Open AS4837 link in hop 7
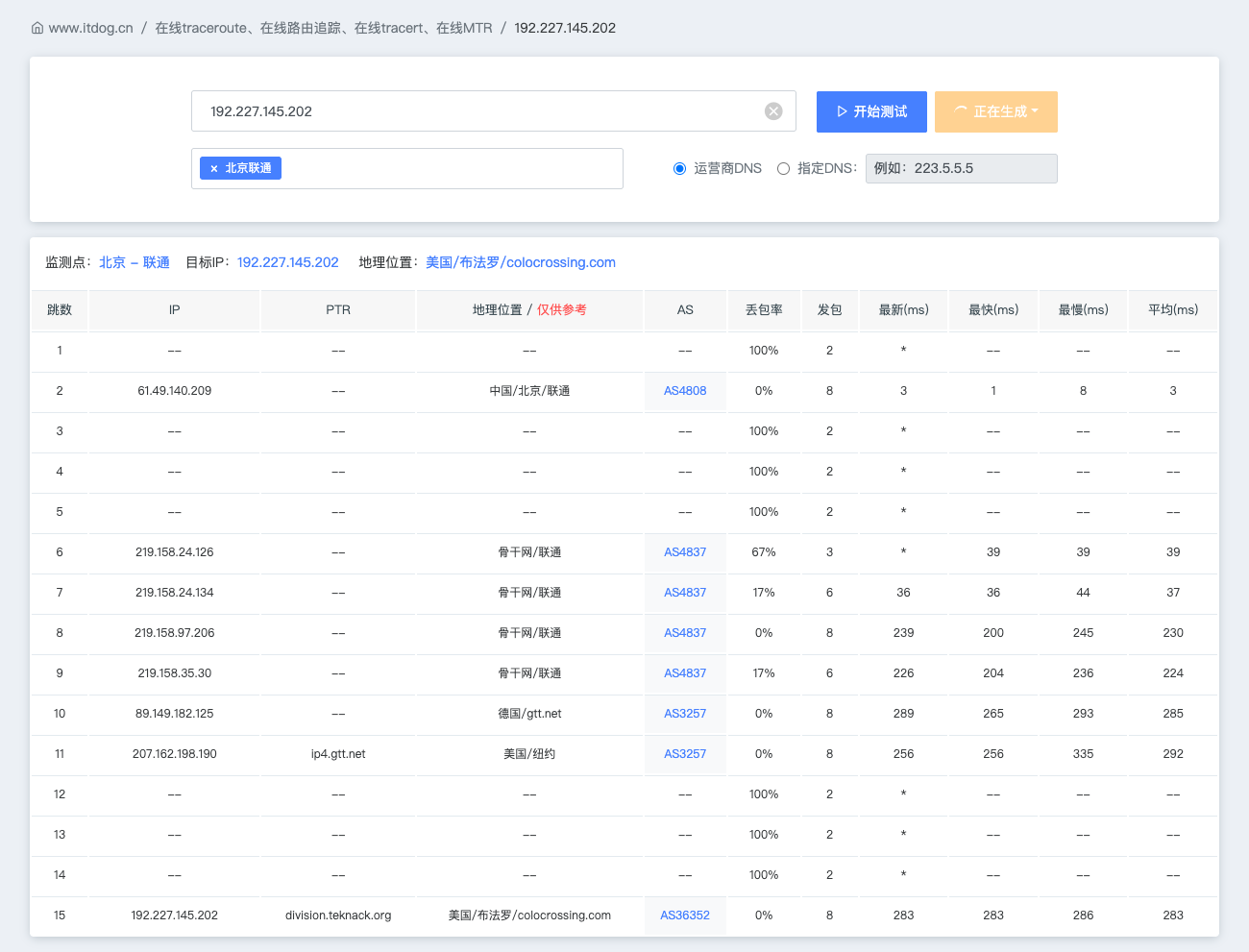Viewport: 1249px width, 952px height. coord(685,593)
